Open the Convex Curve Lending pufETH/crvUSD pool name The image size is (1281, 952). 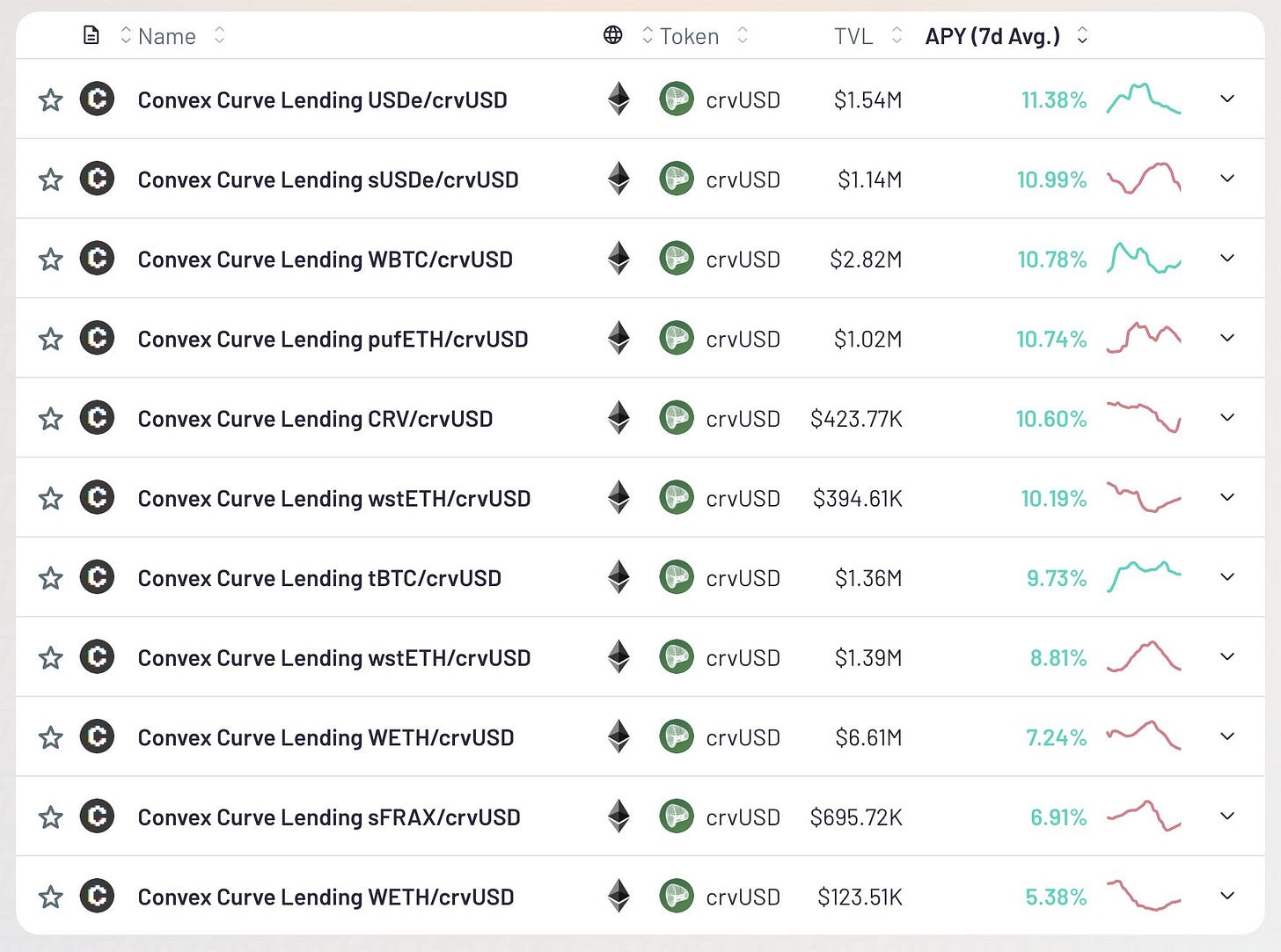click(333, 340)
